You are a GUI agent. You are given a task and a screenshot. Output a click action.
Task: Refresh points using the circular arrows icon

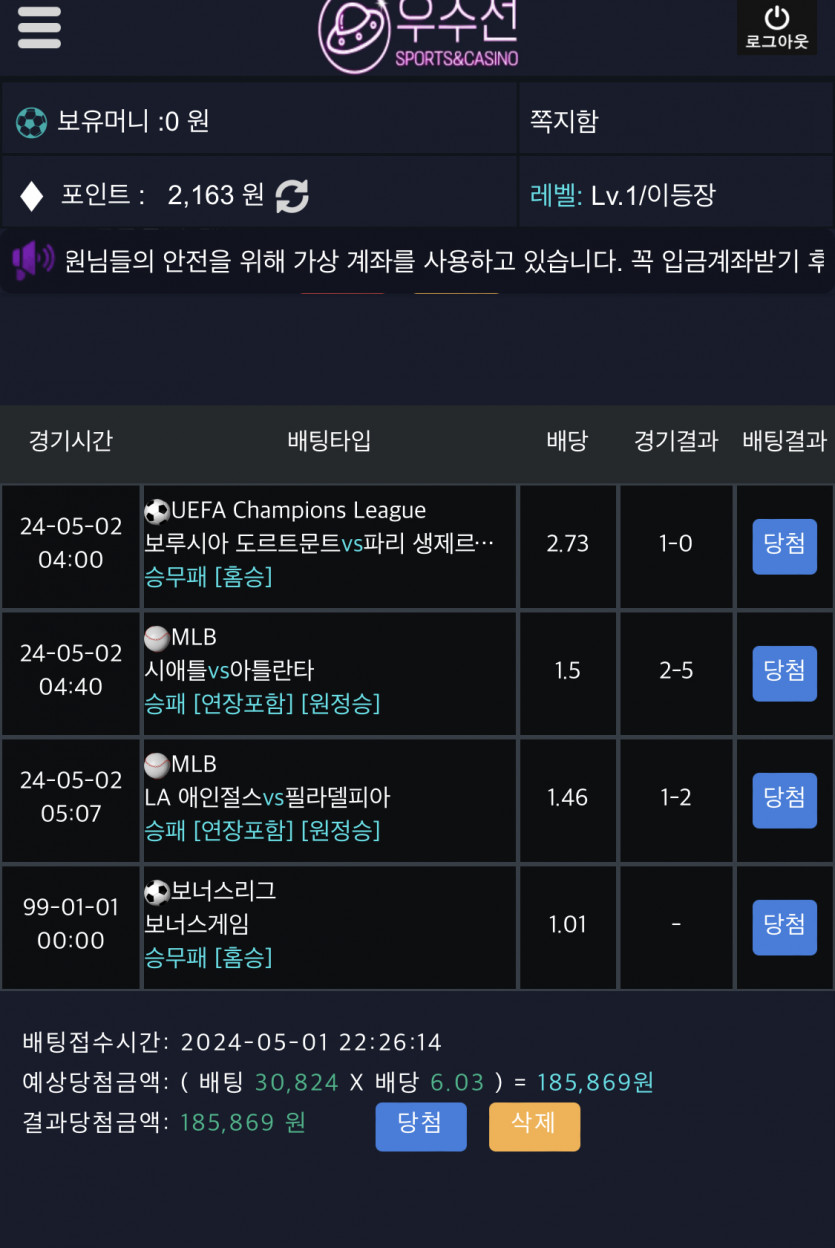tap(292, 195)
